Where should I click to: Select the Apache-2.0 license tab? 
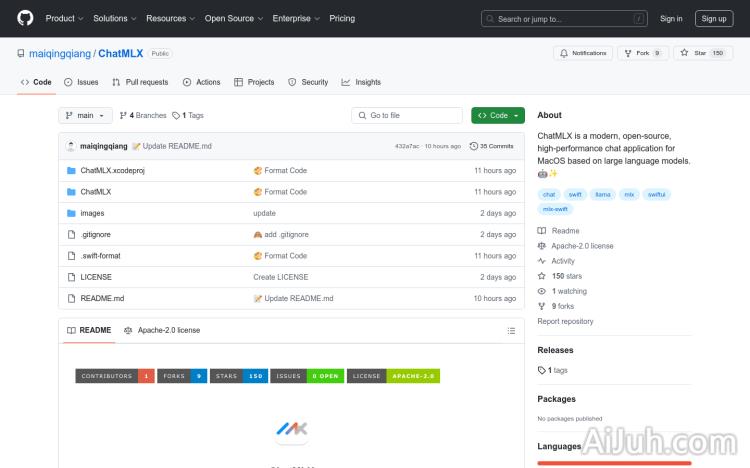162,330
